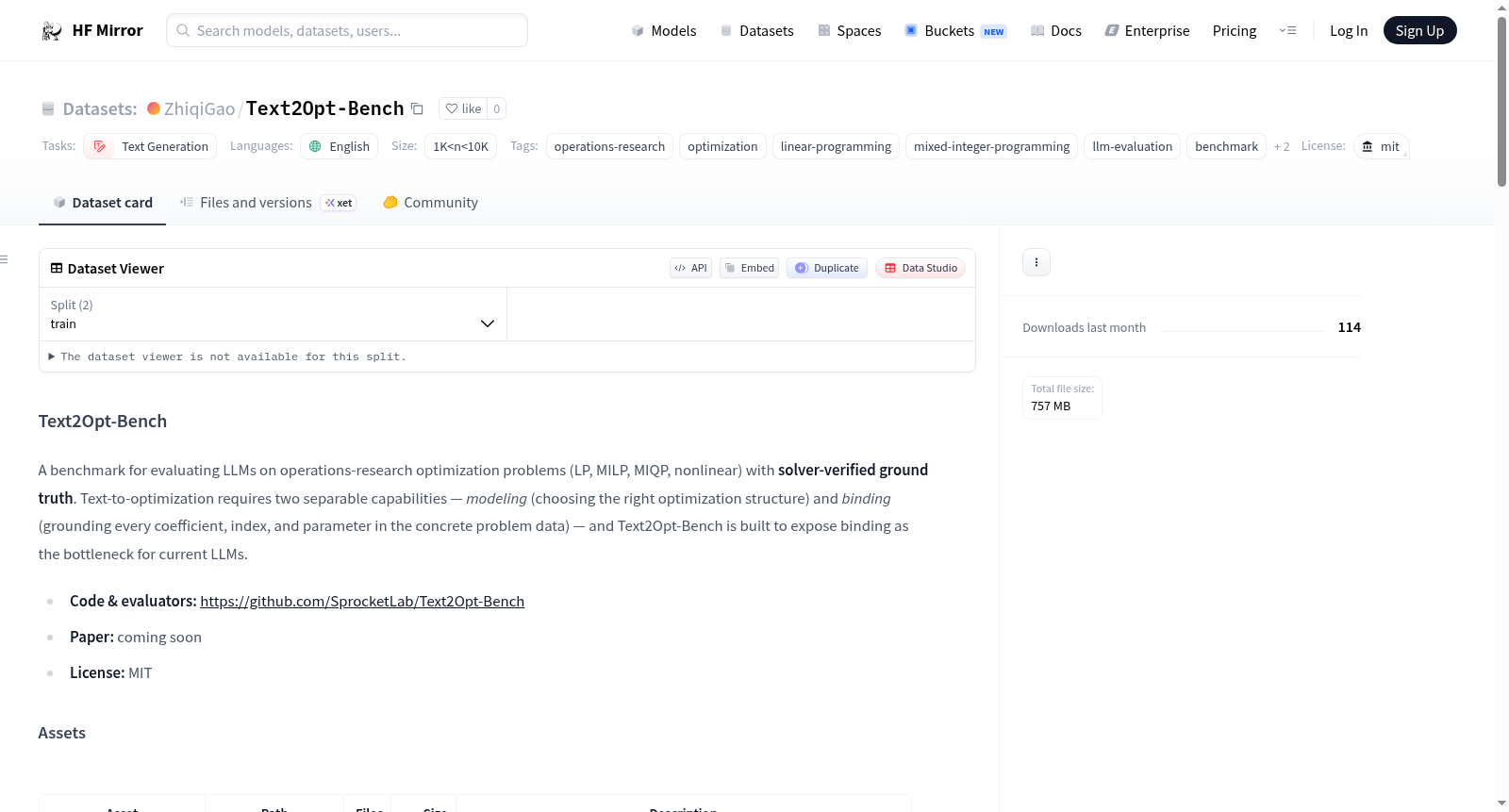The height and width of the screenshot is (812, 1509).
Task: Open the more options menu icon in navbar
Action: coord(1287,31)
